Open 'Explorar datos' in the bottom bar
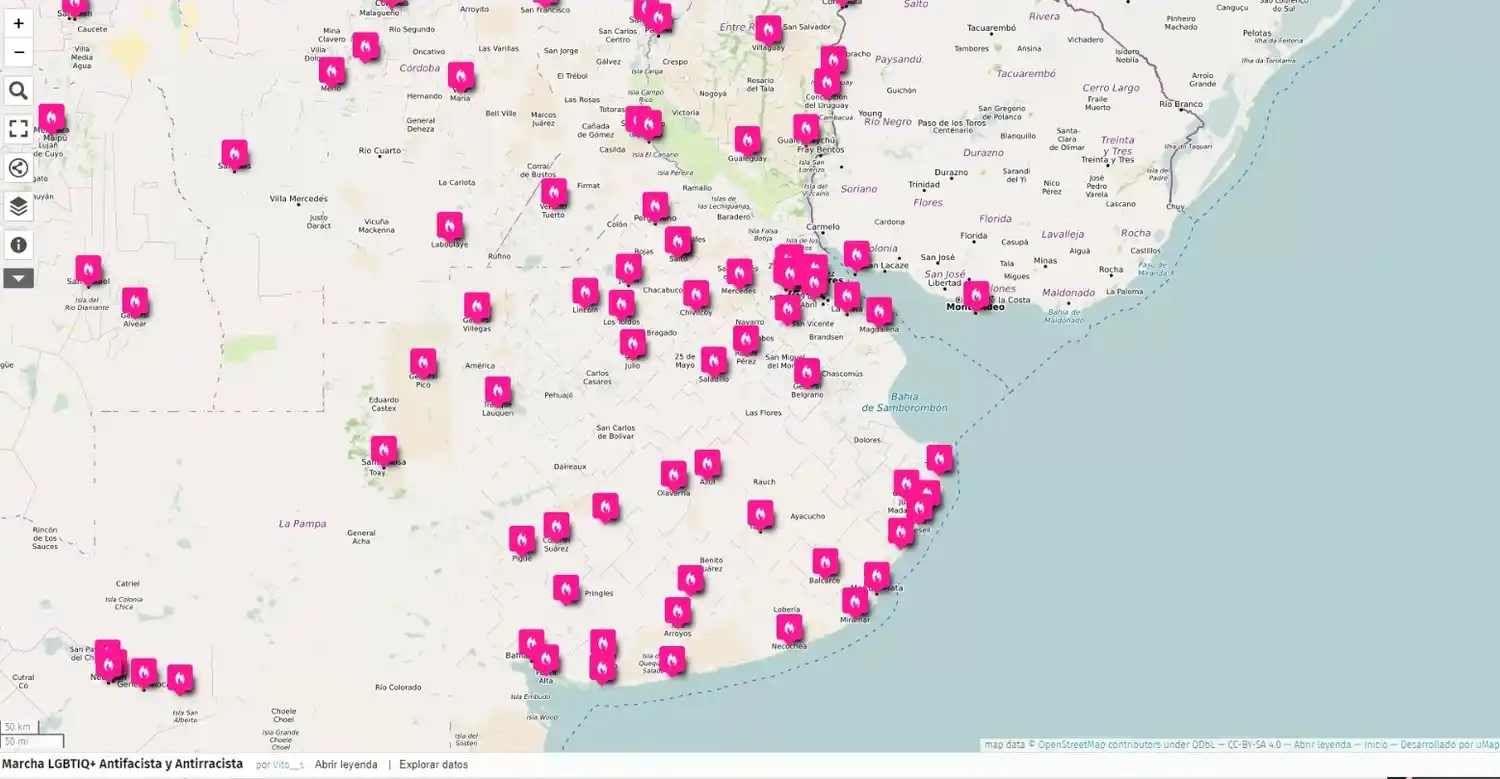The height and width of the screenshot is (779, 1500). (433, 765)
